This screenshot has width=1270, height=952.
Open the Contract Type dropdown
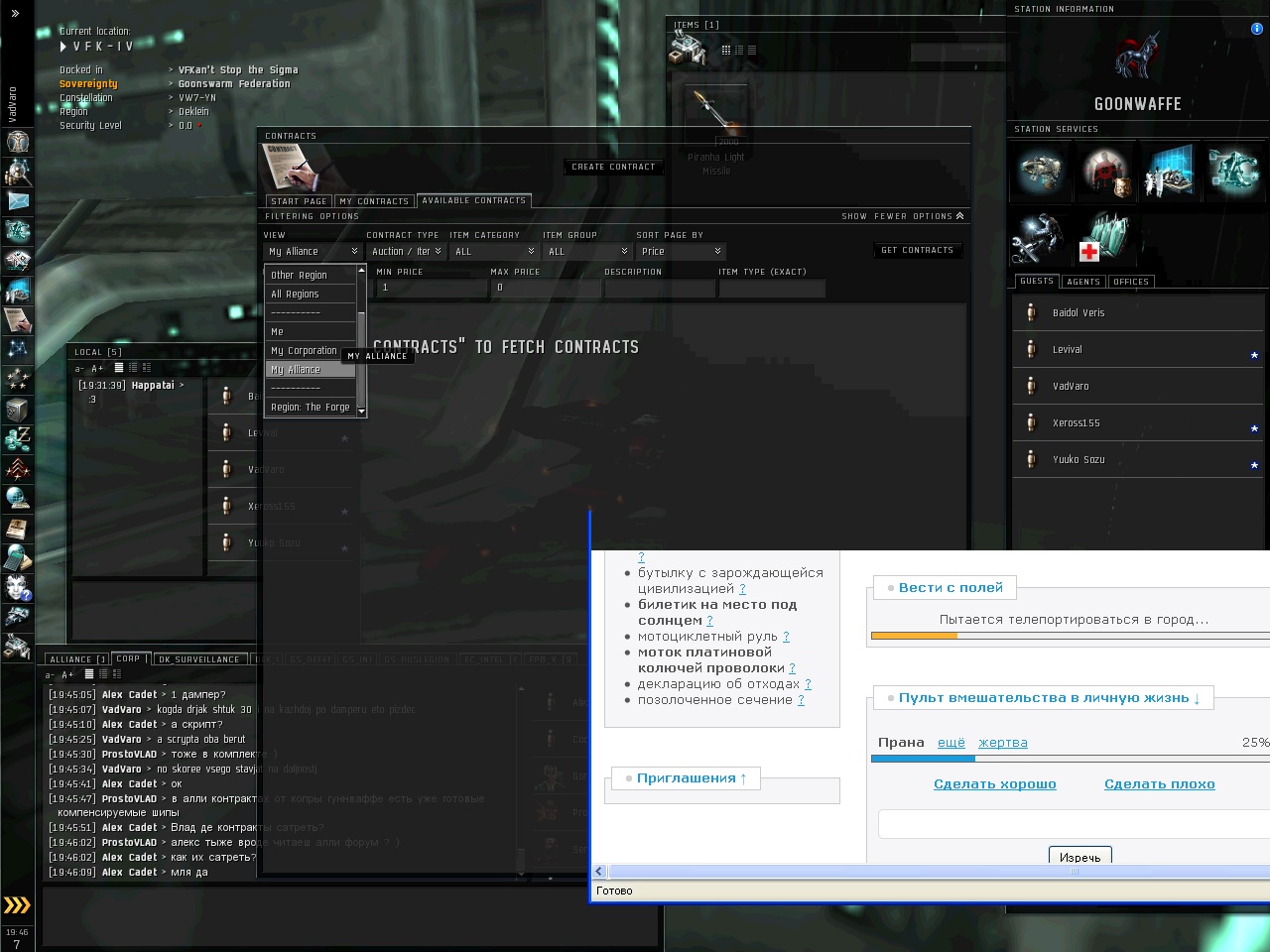click(x=406, y=252)
